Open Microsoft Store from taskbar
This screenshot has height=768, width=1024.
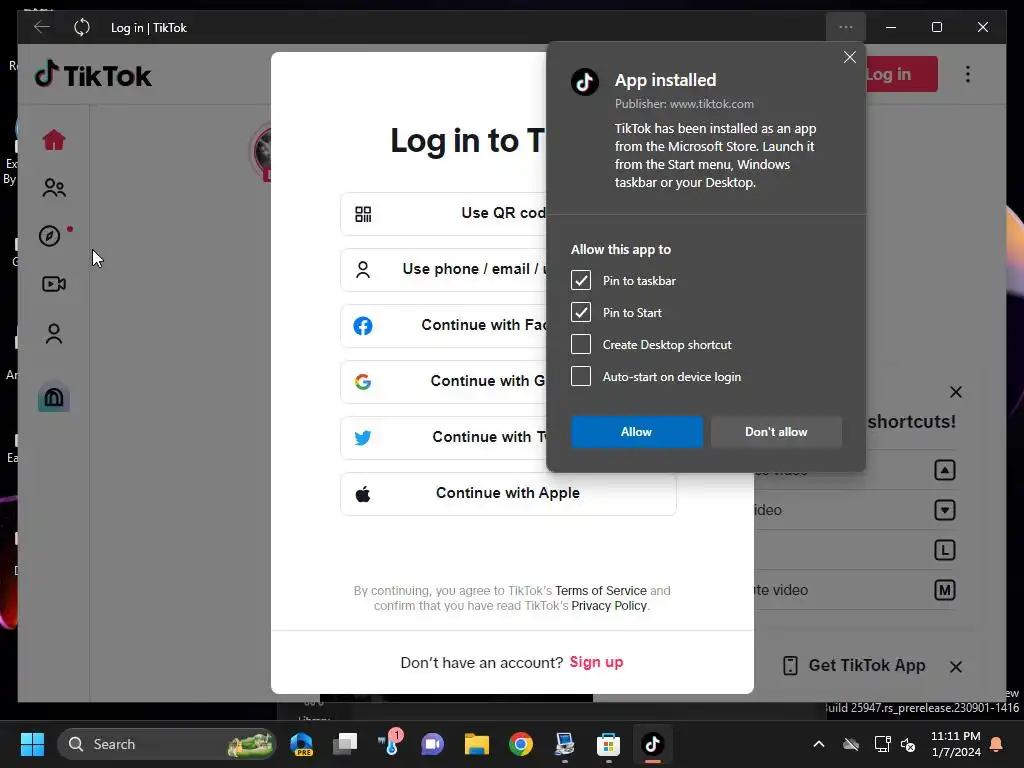tap(608, 744)
